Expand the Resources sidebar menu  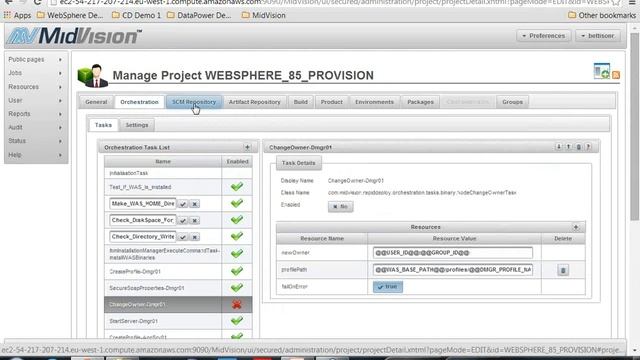[x=36, y=87]
